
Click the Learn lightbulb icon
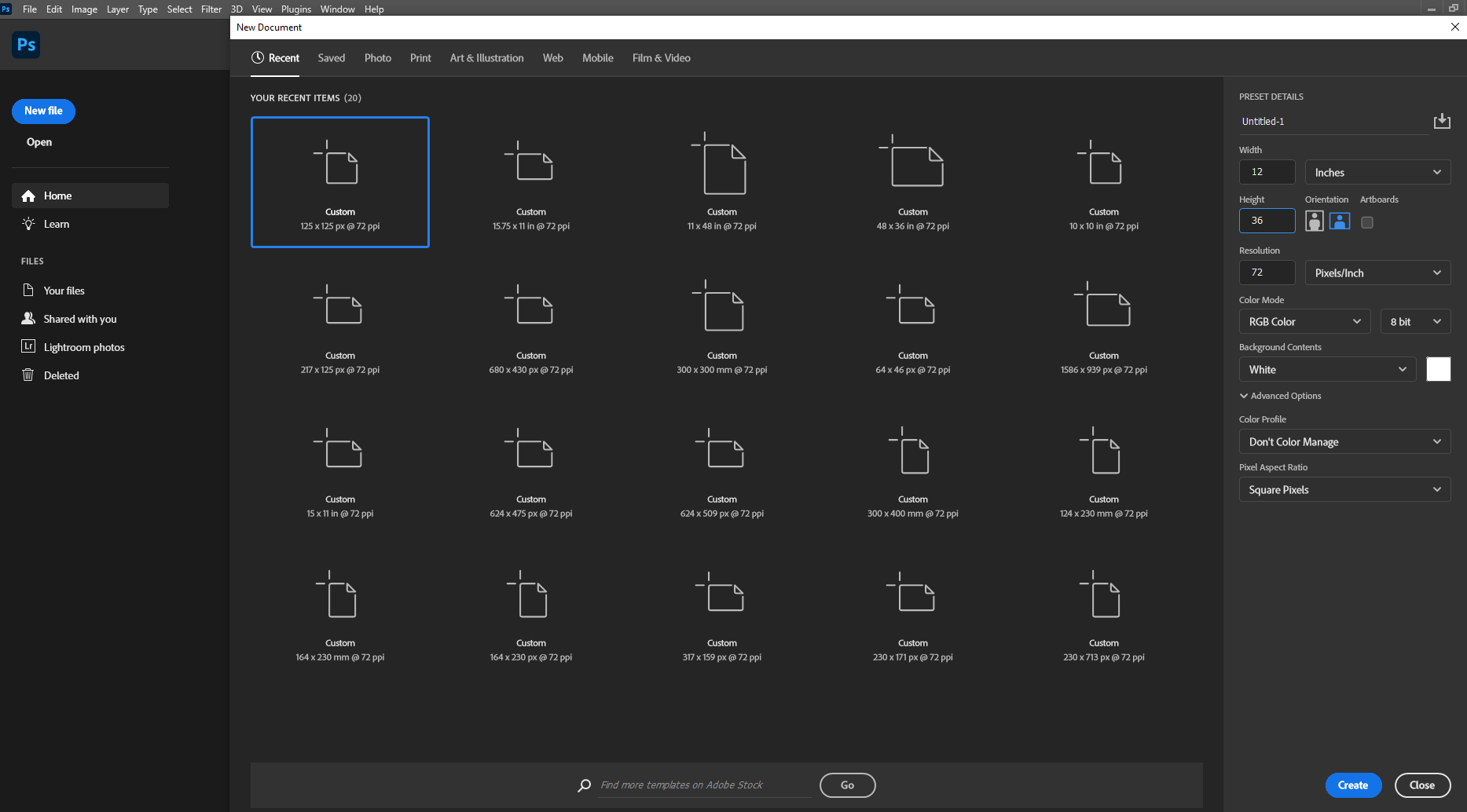[28, 224]
